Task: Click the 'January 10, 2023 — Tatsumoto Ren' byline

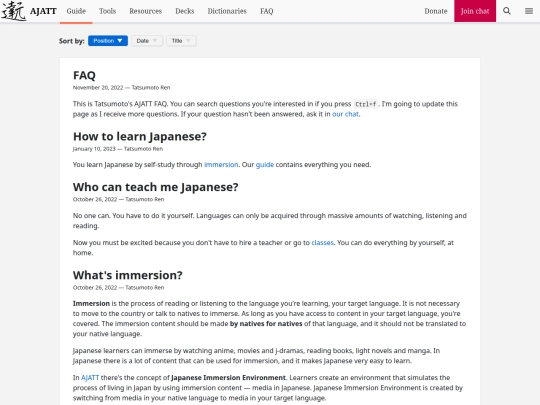Action: pyautogui.click(x=118, y=149)
